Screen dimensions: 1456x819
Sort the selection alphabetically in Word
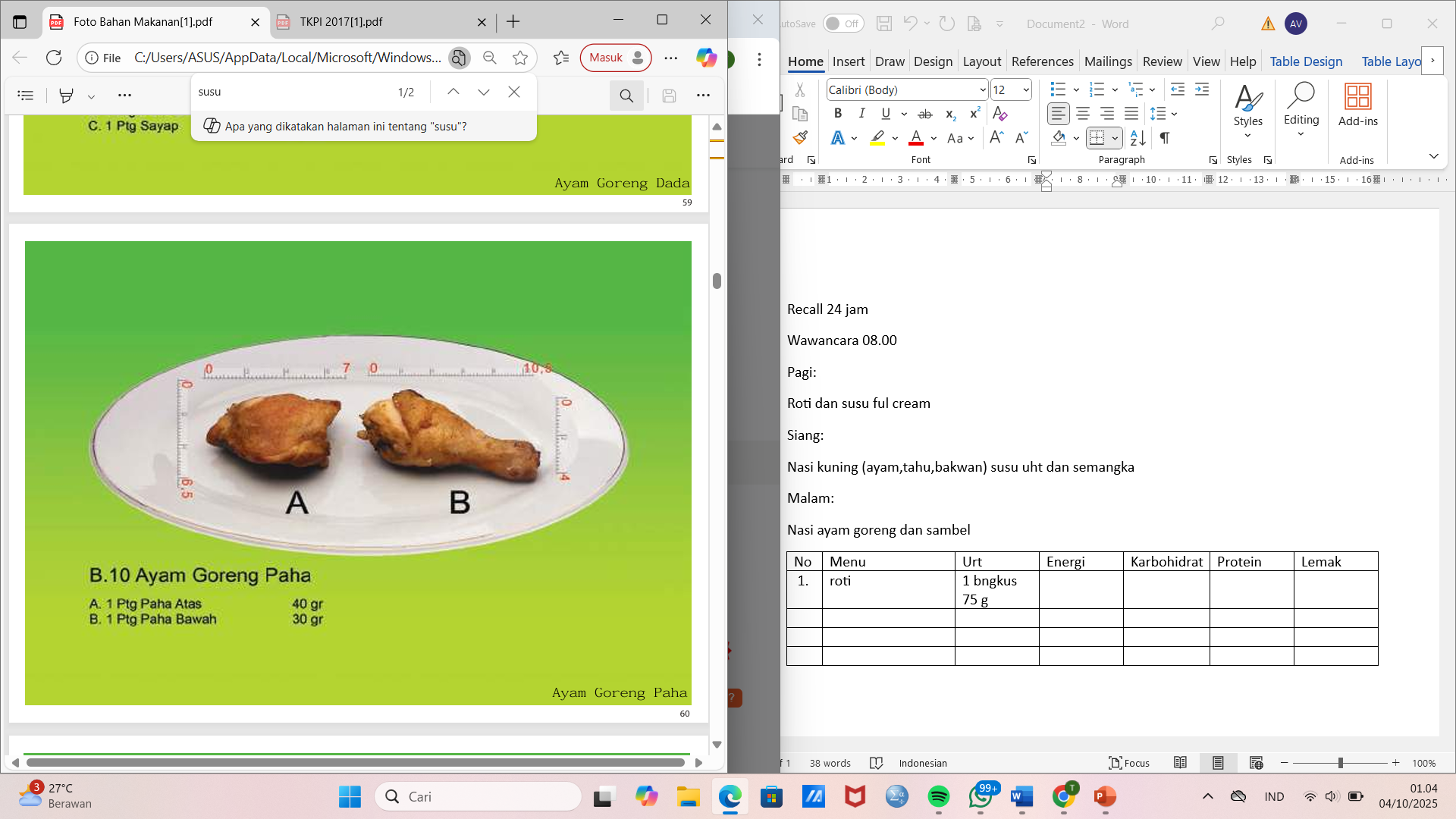(1138, 138)
